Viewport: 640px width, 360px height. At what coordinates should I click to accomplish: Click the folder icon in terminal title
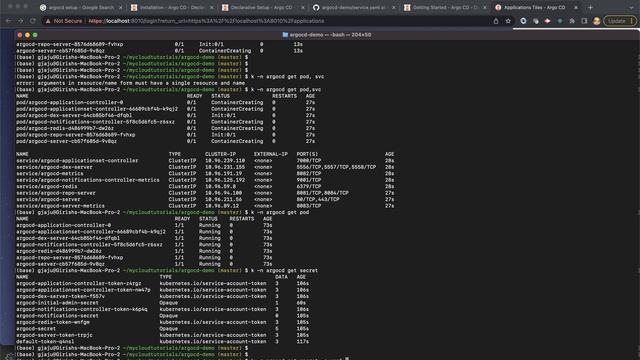(285, 35)
